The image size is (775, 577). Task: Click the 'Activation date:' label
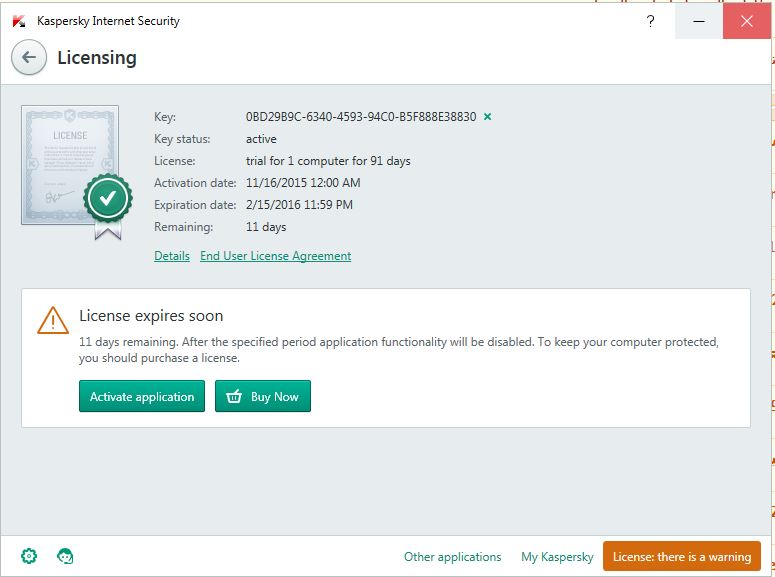pos(195,183)
